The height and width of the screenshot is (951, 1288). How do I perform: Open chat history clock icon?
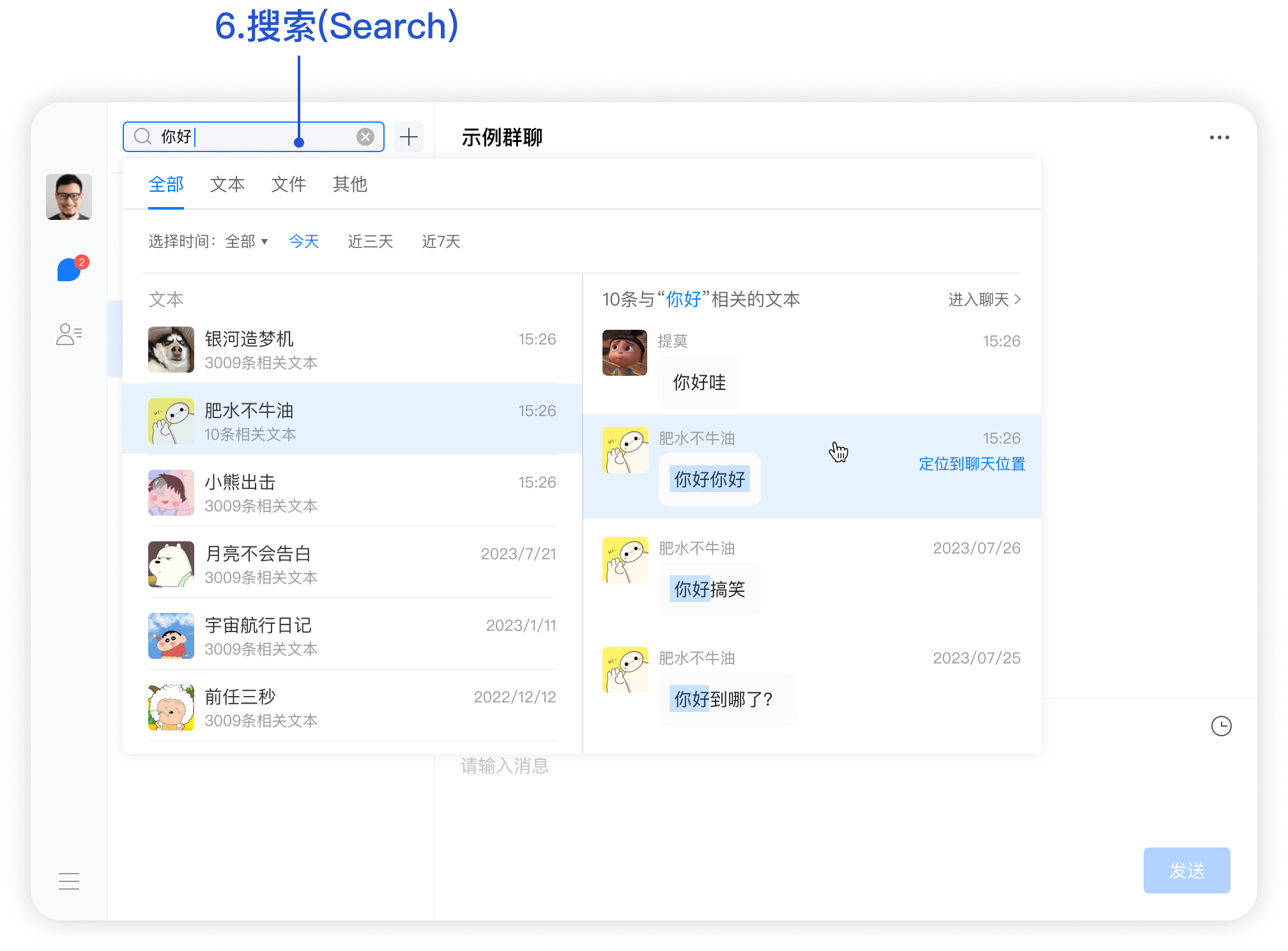[x=1221, y=726]
